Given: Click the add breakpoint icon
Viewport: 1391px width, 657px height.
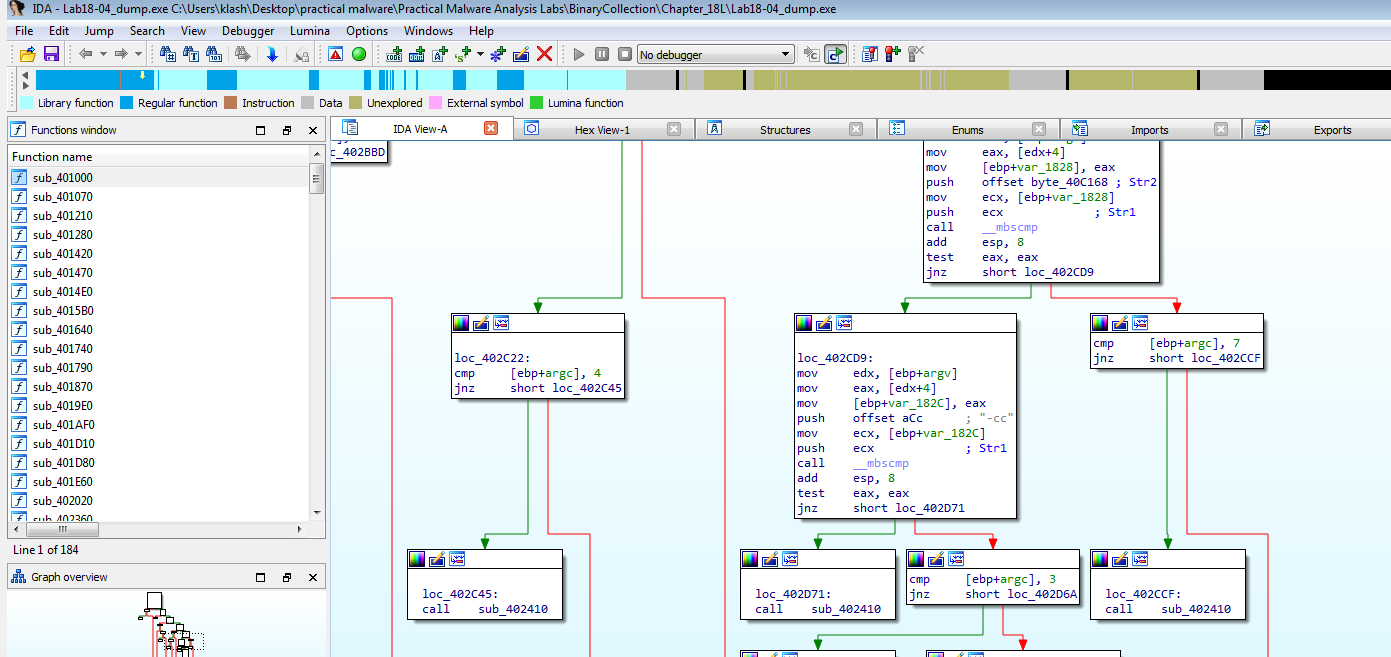Looking at the screenshot, I should pyautogui.click(x=892, y=54).
